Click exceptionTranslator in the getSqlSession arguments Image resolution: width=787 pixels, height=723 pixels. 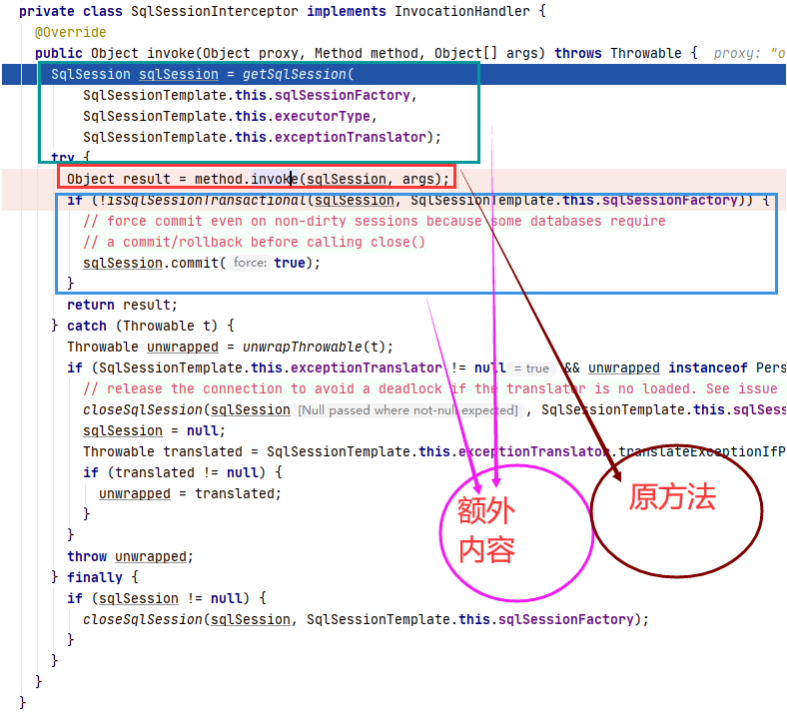(350, 138)
